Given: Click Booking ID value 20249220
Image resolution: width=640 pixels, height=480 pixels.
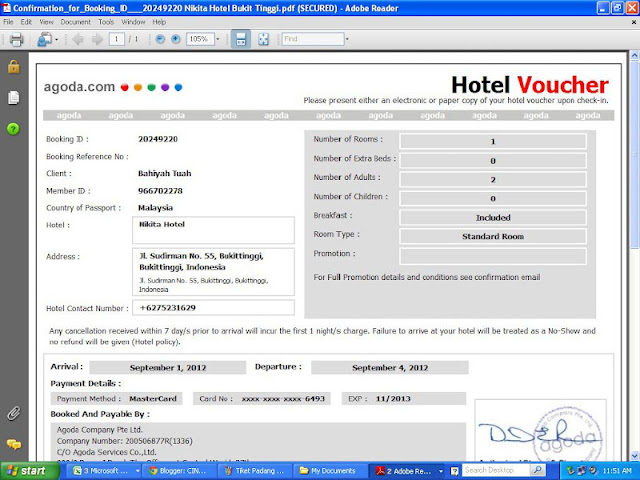Looking at the screenshot, I should [x=158, y=139].
